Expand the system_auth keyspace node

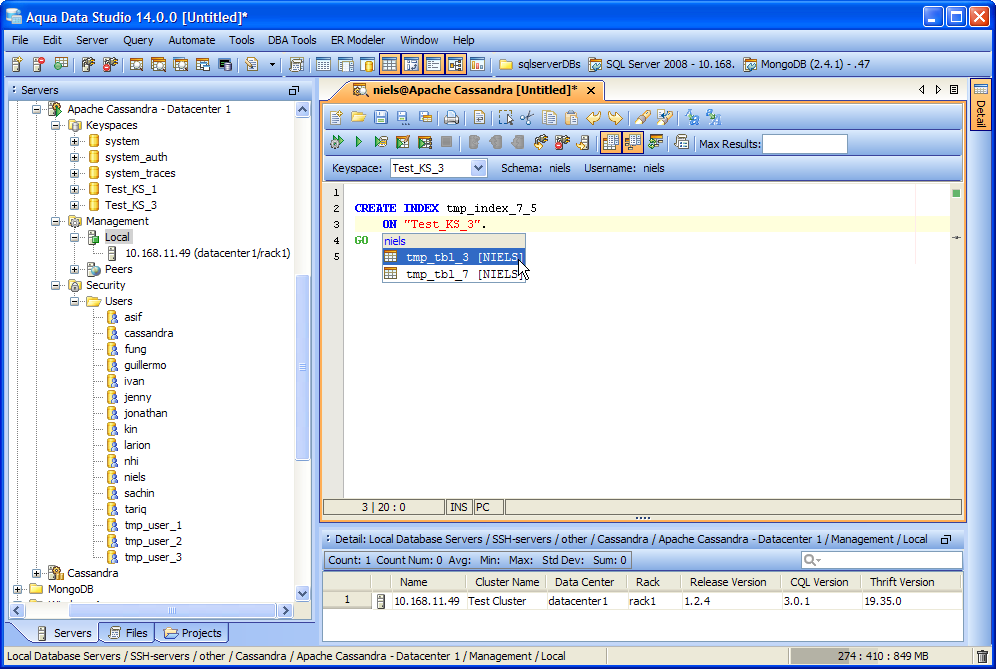point(74,157)
